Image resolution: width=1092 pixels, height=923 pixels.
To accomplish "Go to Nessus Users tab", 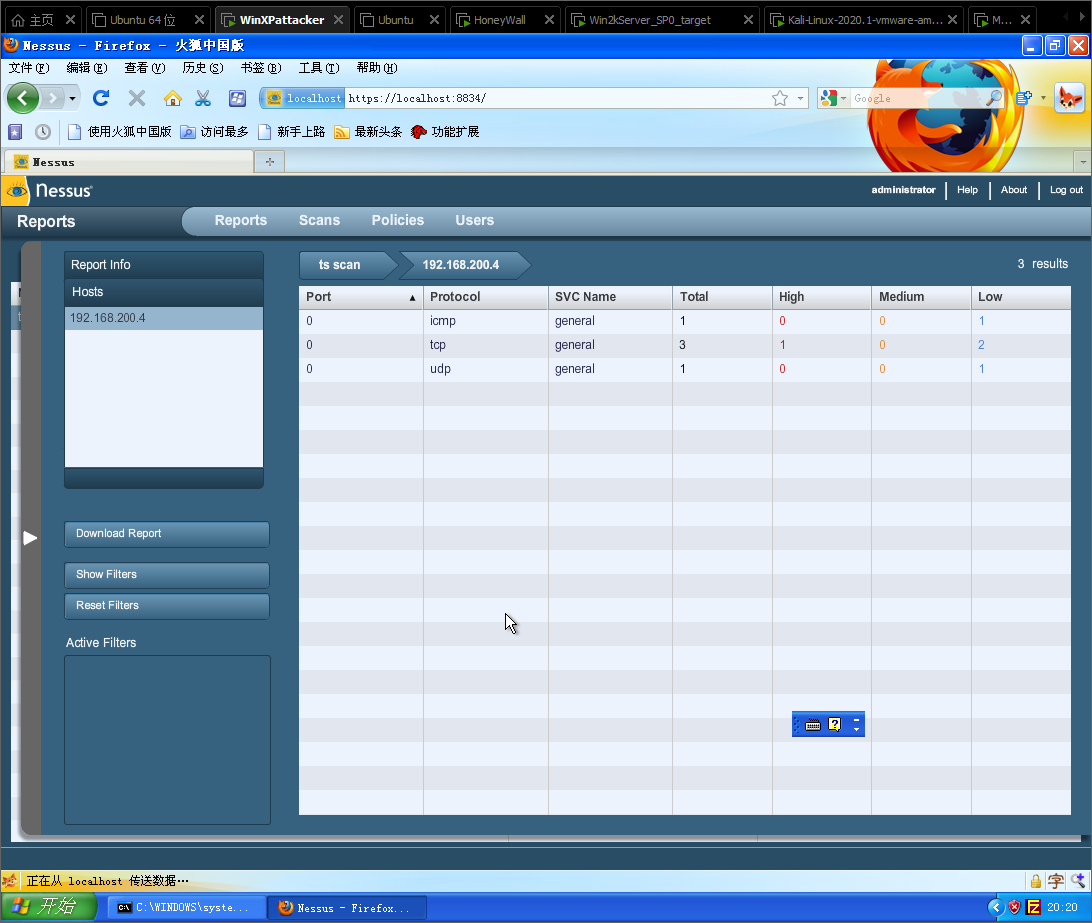I will [x=475, y=220].
